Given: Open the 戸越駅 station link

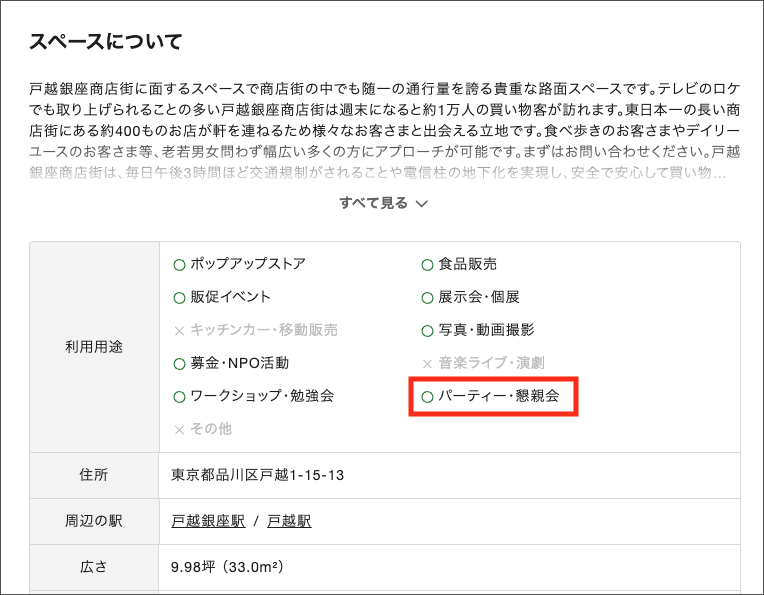Looking at the screenshot, I should (x=289, y=521).
